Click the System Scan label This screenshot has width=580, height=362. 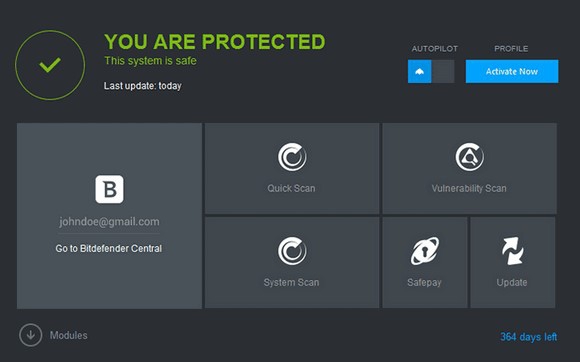click(x=291, y=283)
